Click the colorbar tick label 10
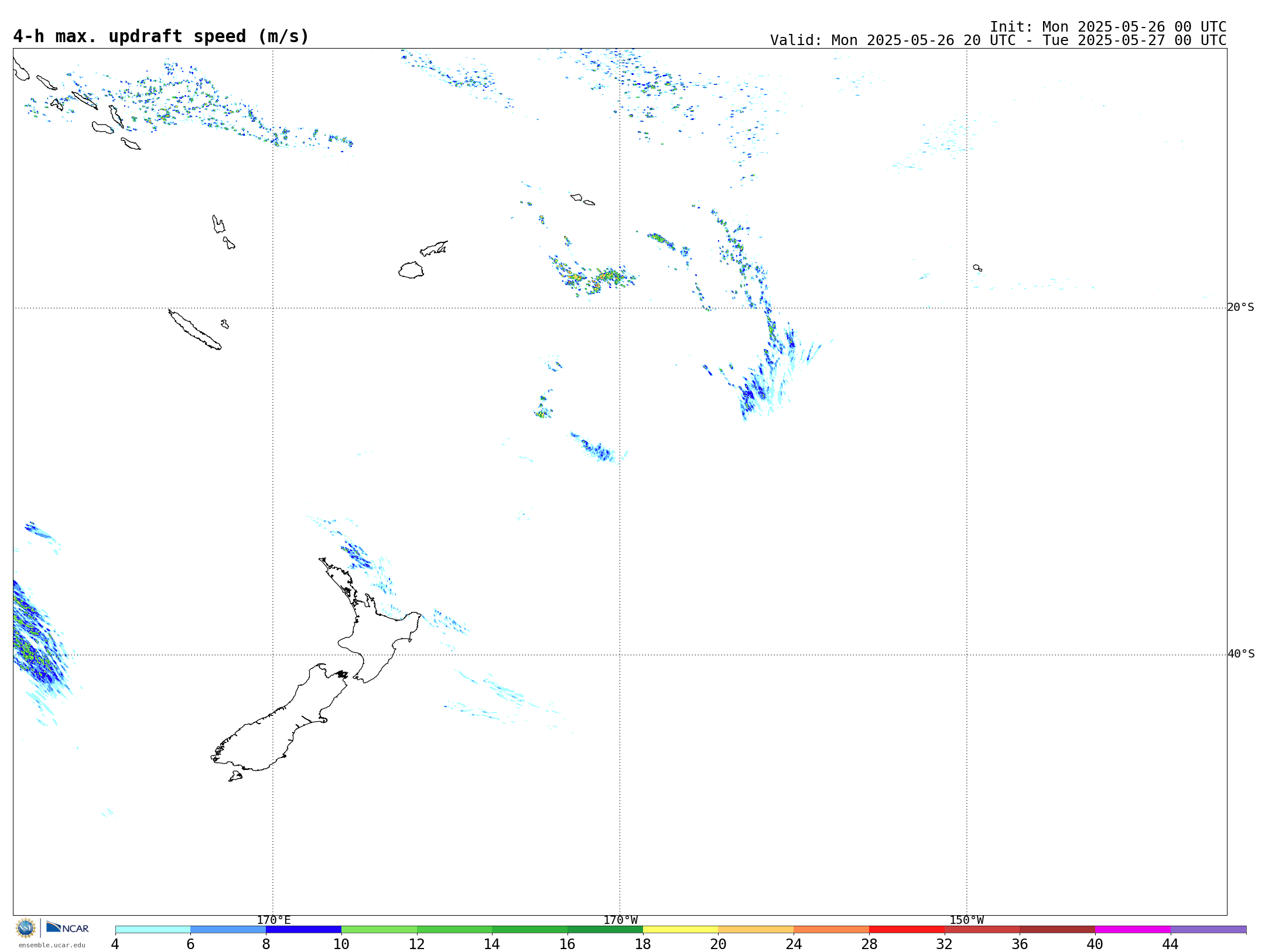This screenshot has height=952, width=1265. click(341, 944)
